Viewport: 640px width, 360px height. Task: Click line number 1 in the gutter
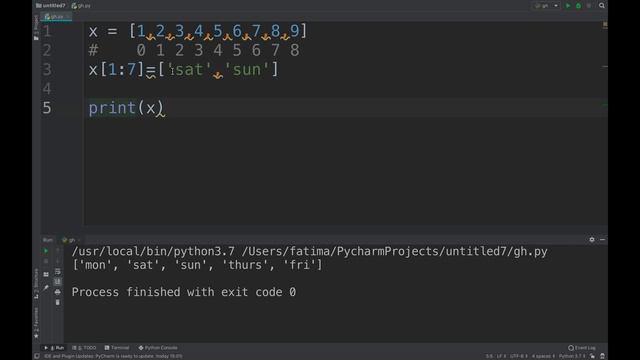(x=47, y=31)
